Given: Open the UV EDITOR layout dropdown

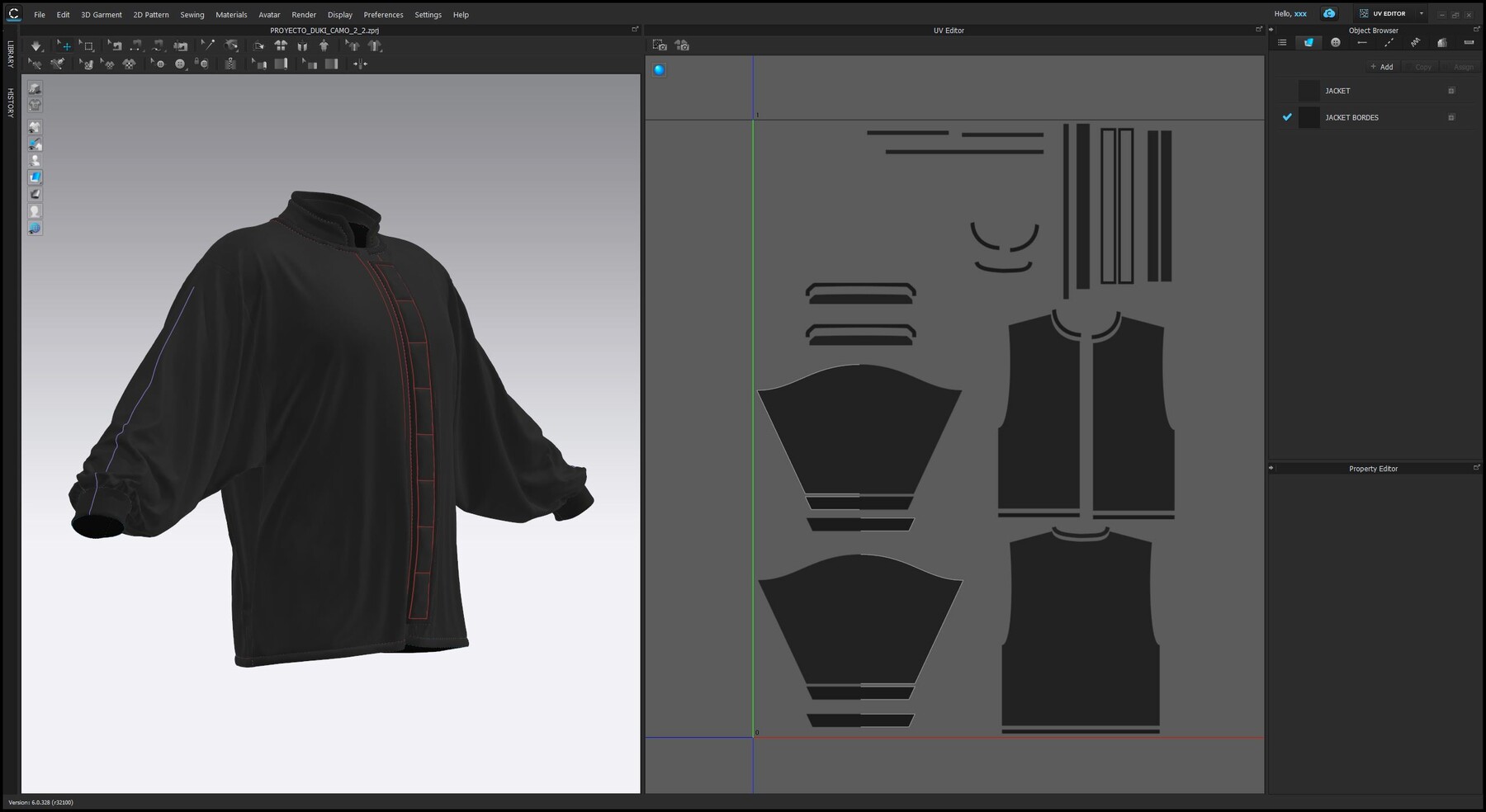Looking at the screenshot, I should [1422, 13].
